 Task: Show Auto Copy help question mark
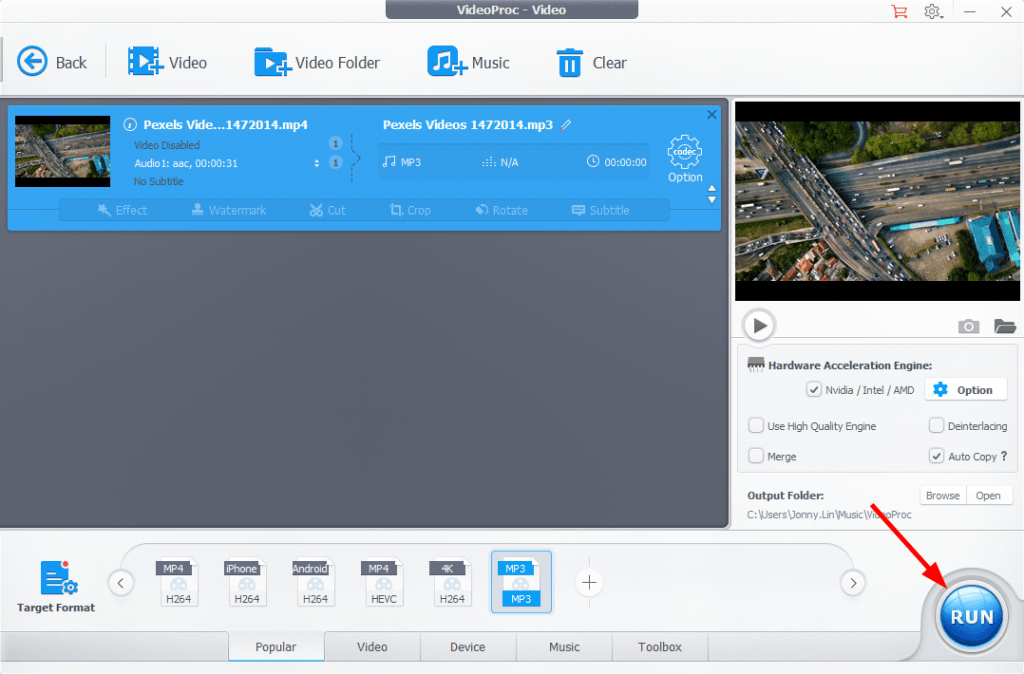(1004, 456)
